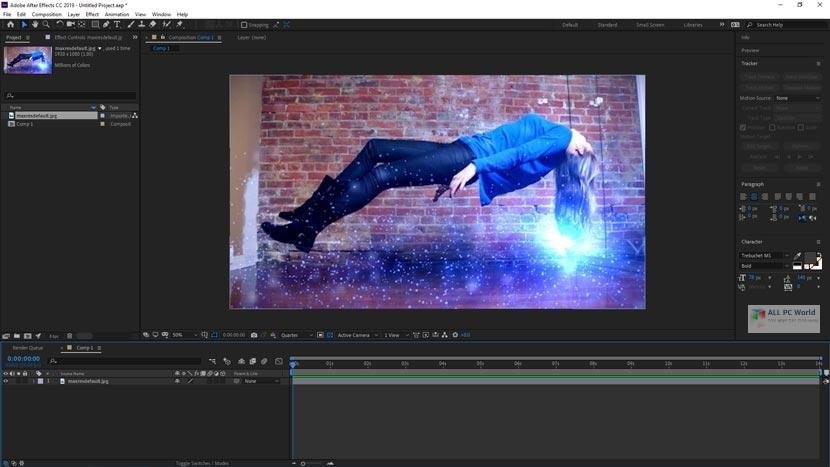
Task: Expand the workspace overflow chevrons
Action: tap(721, 25)
